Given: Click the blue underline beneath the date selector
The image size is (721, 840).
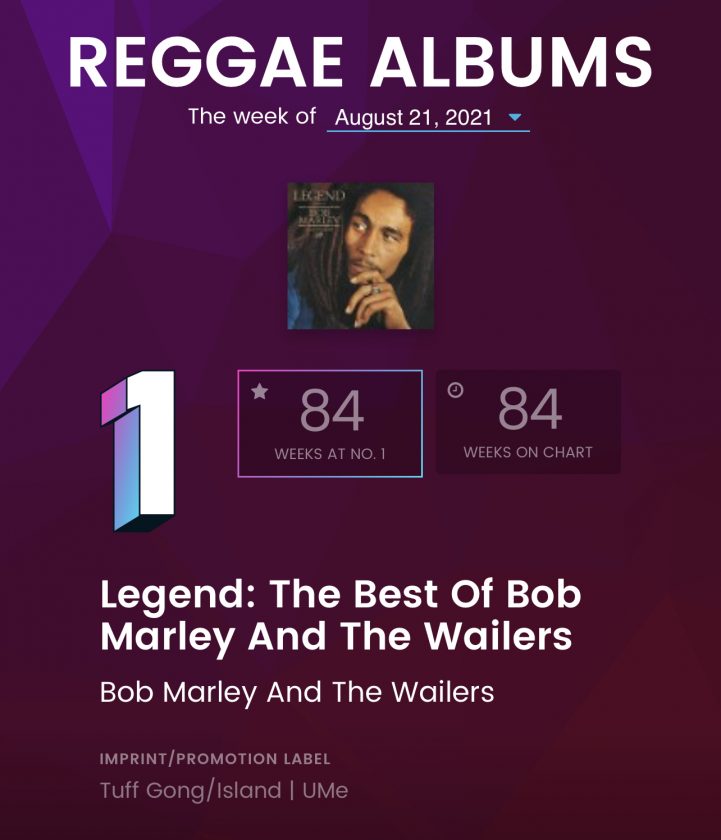Looking at the screenshot, I should click(x=428, y=131).
